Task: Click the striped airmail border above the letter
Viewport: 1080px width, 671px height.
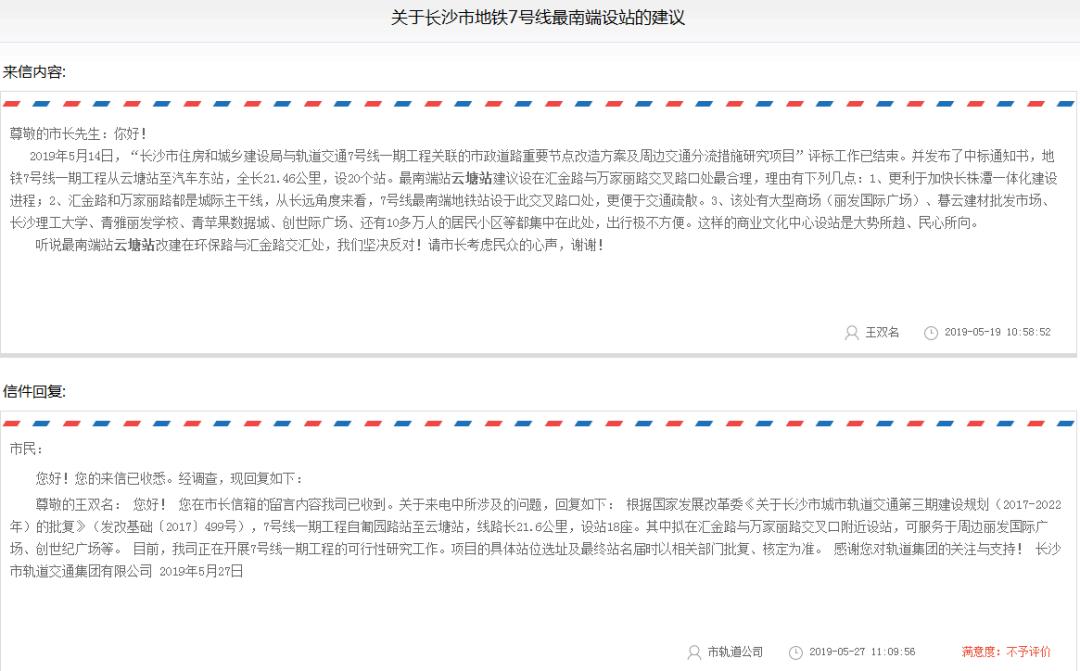Action: pyautogui.click(x=538, y=103)
